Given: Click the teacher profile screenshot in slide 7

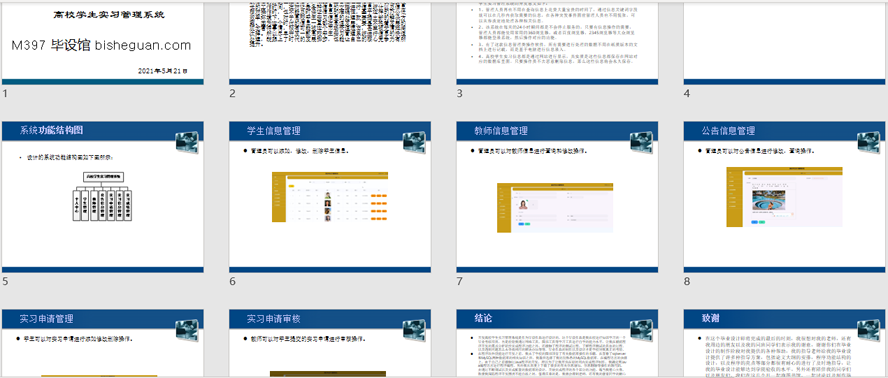Looking at the screenshot, I should (x=555, y=207).
